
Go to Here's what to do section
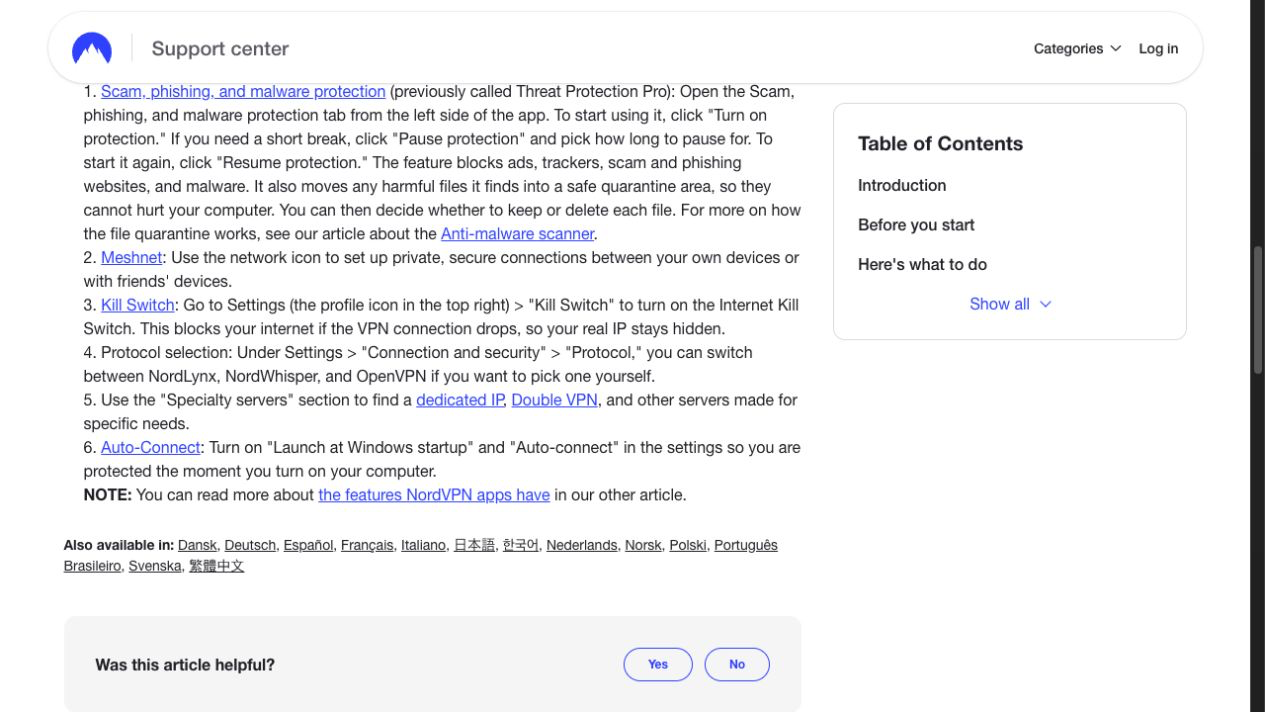click(922, 265)
